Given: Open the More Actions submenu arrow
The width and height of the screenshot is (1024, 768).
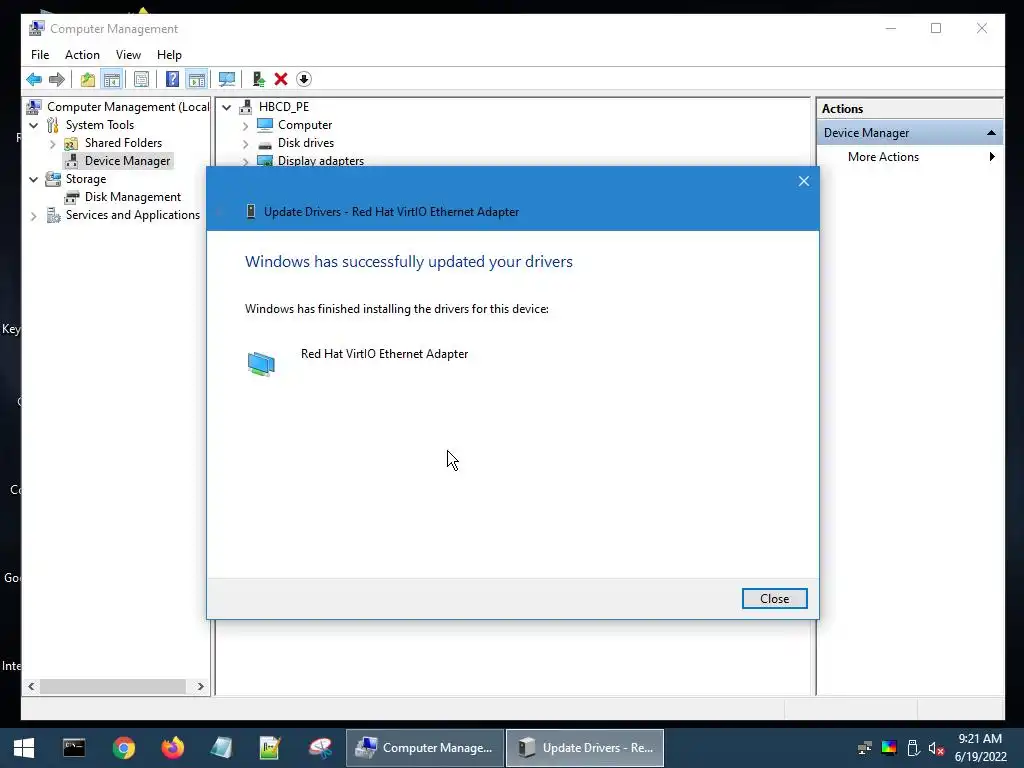Looking at the screenshot, I should point(992,157).
